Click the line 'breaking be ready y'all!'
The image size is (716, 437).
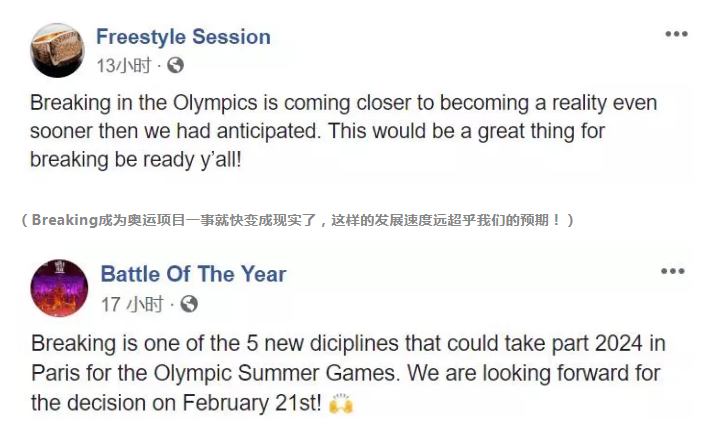pyautogui.click(x=136, y=160)
